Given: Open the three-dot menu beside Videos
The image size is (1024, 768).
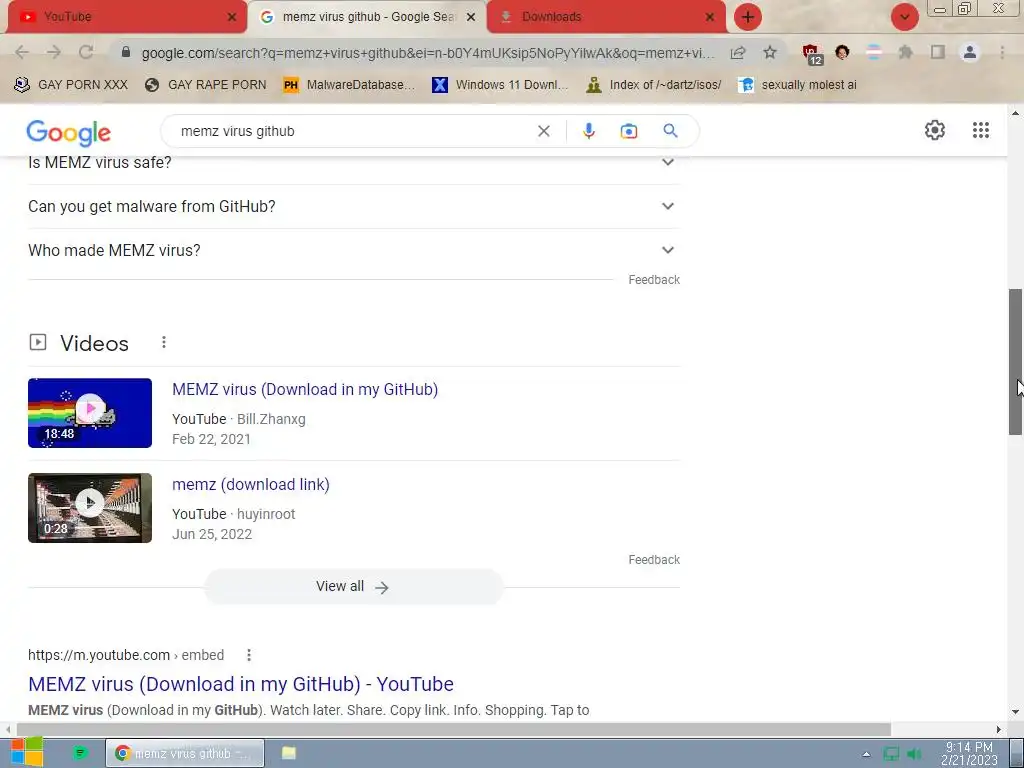Looking at the screenshot, I should coord(164,342).
